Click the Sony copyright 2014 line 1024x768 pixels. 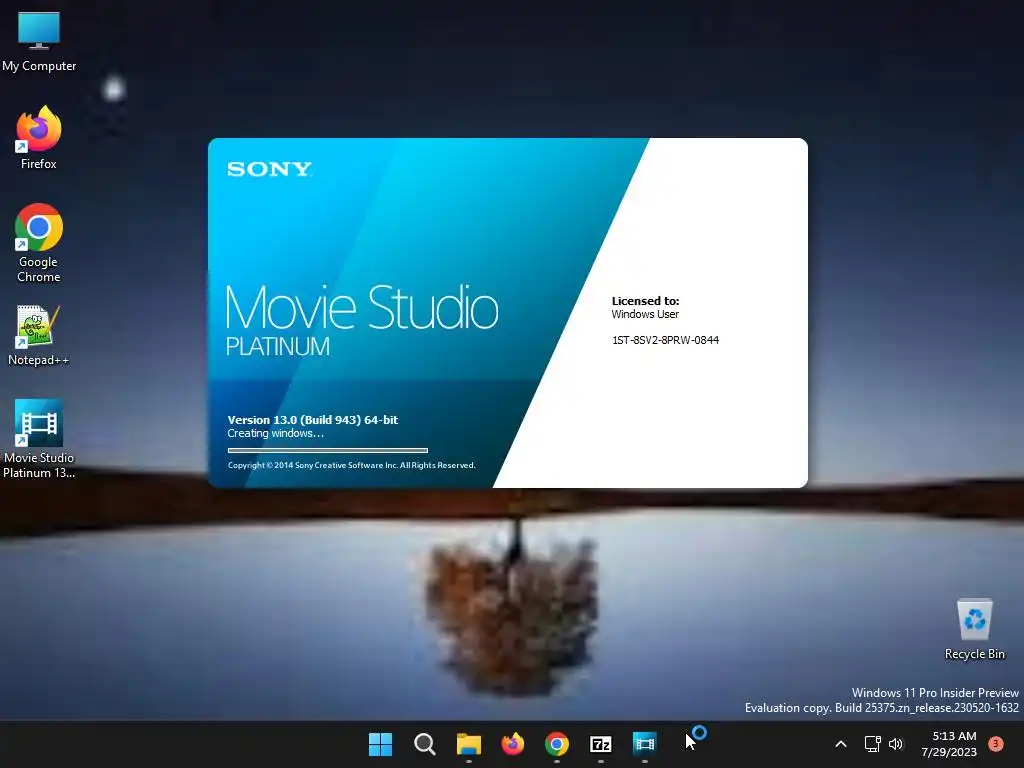pos(351,465)
